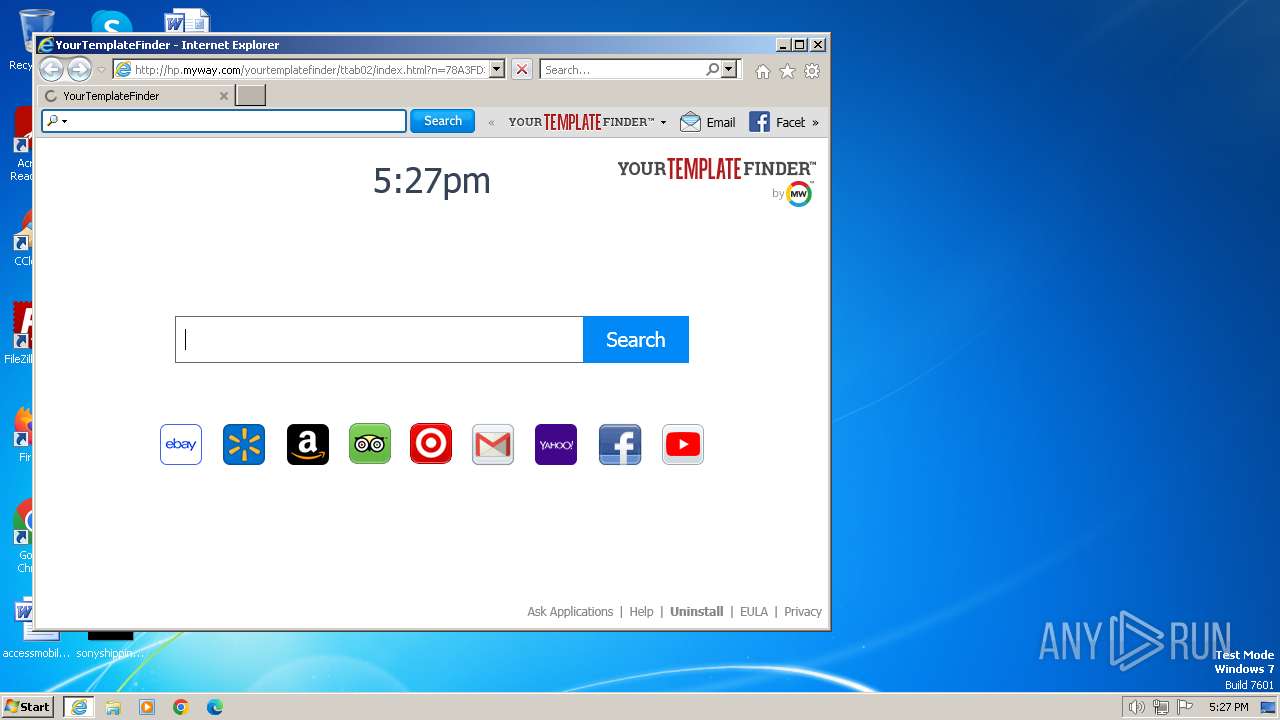Viewport: 1280px width, 720px height.
Task: Click the IE address bar URL
Action: pos(310,70)
